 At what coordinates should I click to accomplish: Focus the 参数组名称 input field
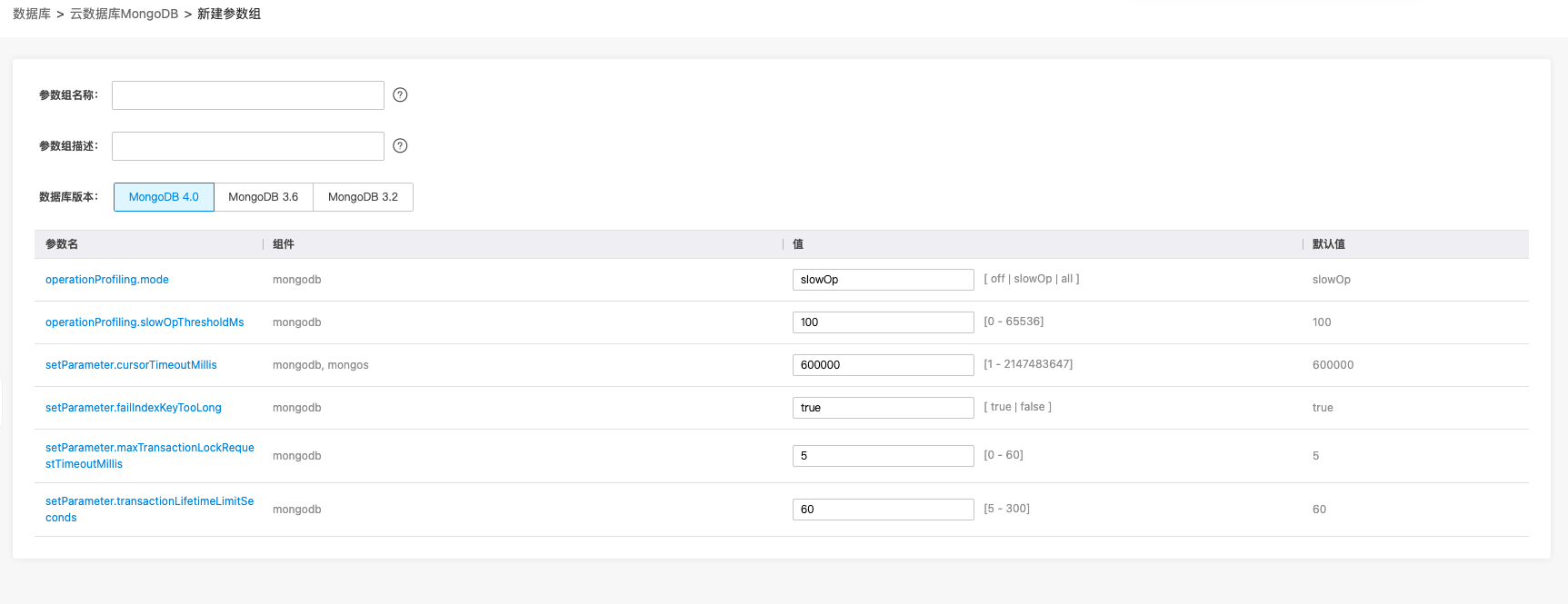pyautogui.click(x=247, y=95)
